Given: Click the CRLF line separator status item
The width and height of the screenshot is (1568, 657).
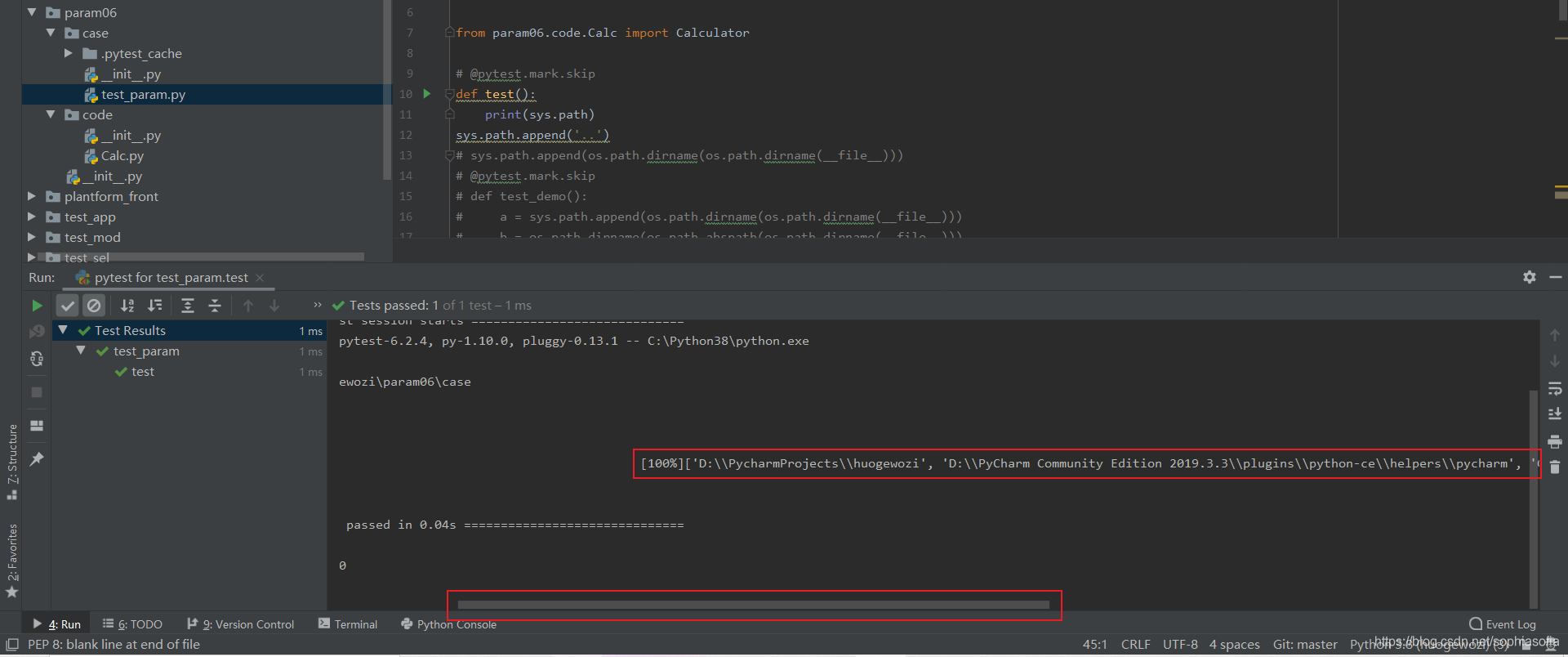Looking at the screenshot, I should click(x=1135, y=645).
